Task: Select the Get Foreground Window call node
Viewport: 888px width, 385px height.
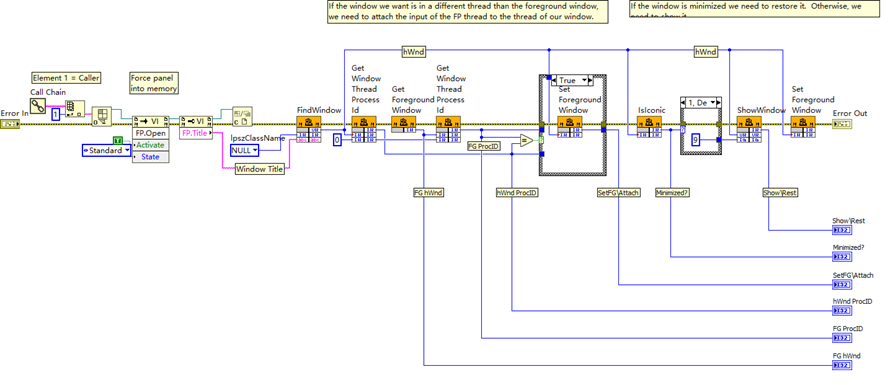Action: click(x=404, y=125)
